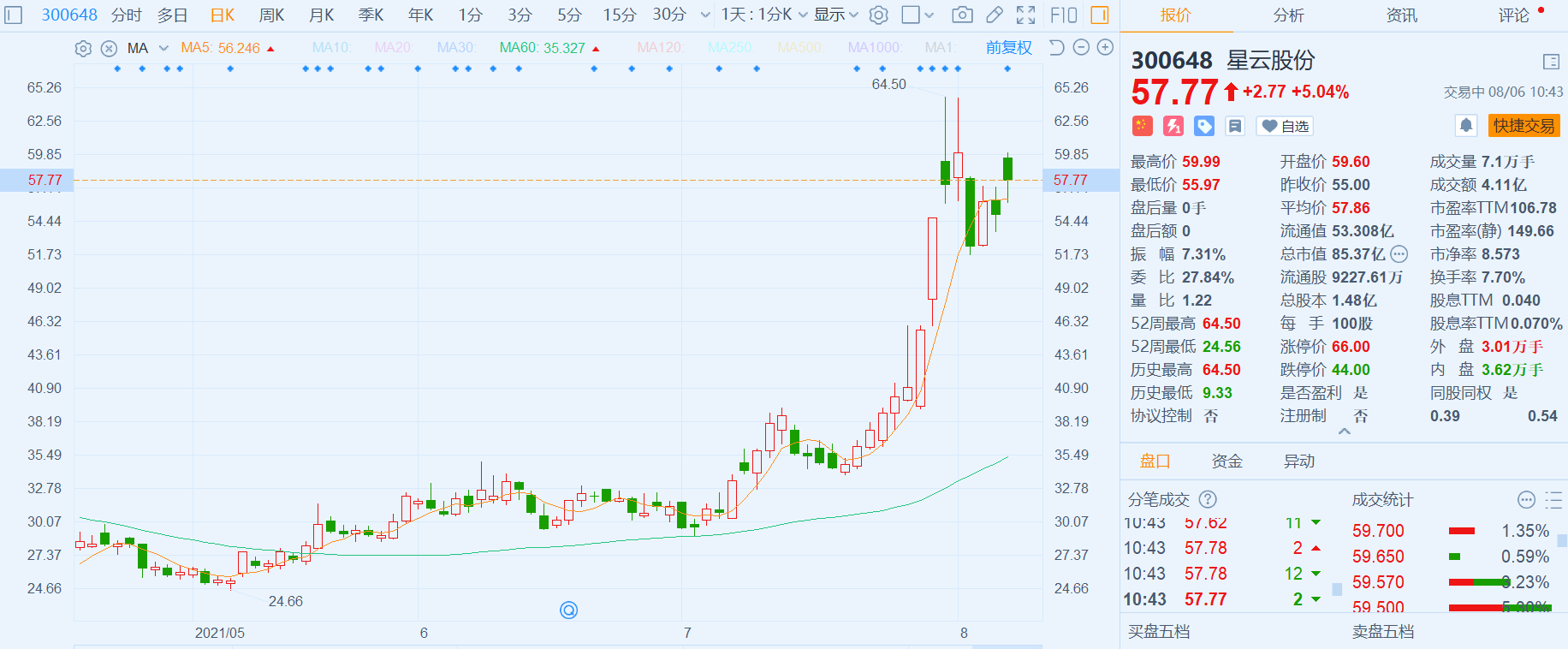Zoom in the chart with the plus icon
The image size is (1568, 649).
pyautogui.click(x=1105, y=48)
